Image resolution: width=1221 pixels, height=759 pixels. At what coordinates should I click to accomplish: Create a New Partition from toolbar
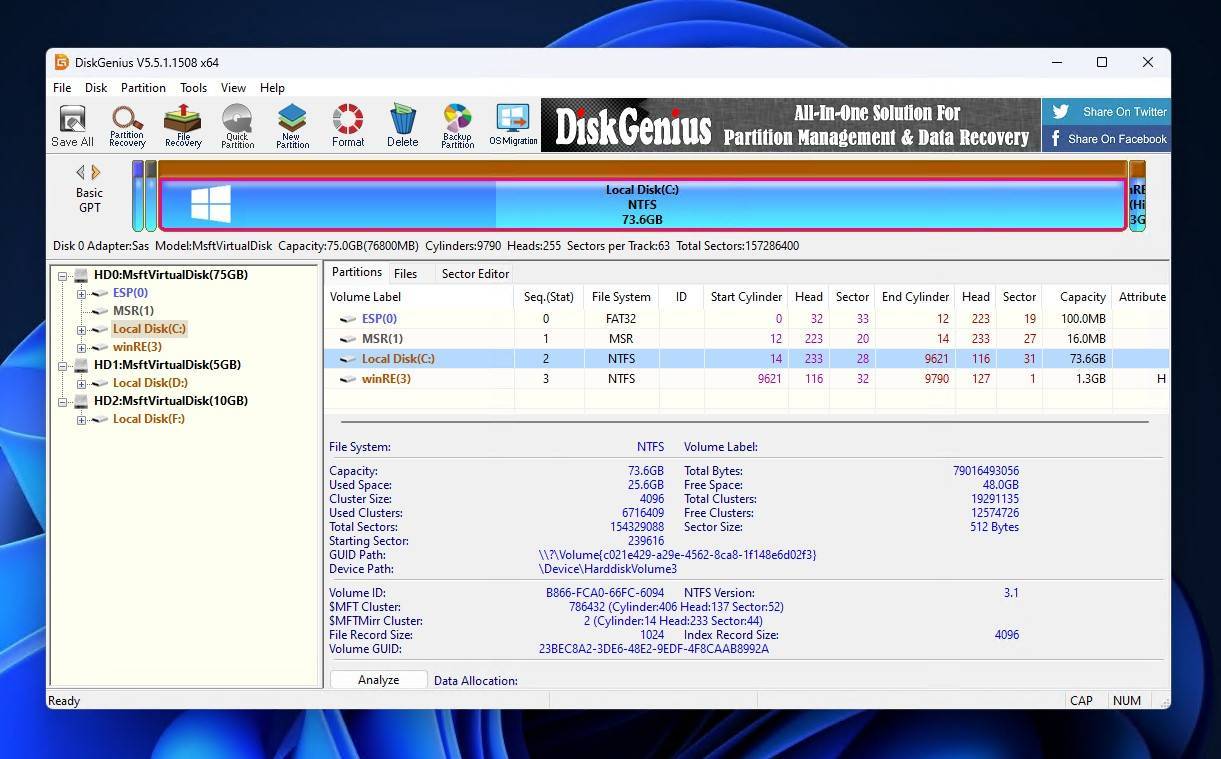pyautogui.click(x=292, y=126)
